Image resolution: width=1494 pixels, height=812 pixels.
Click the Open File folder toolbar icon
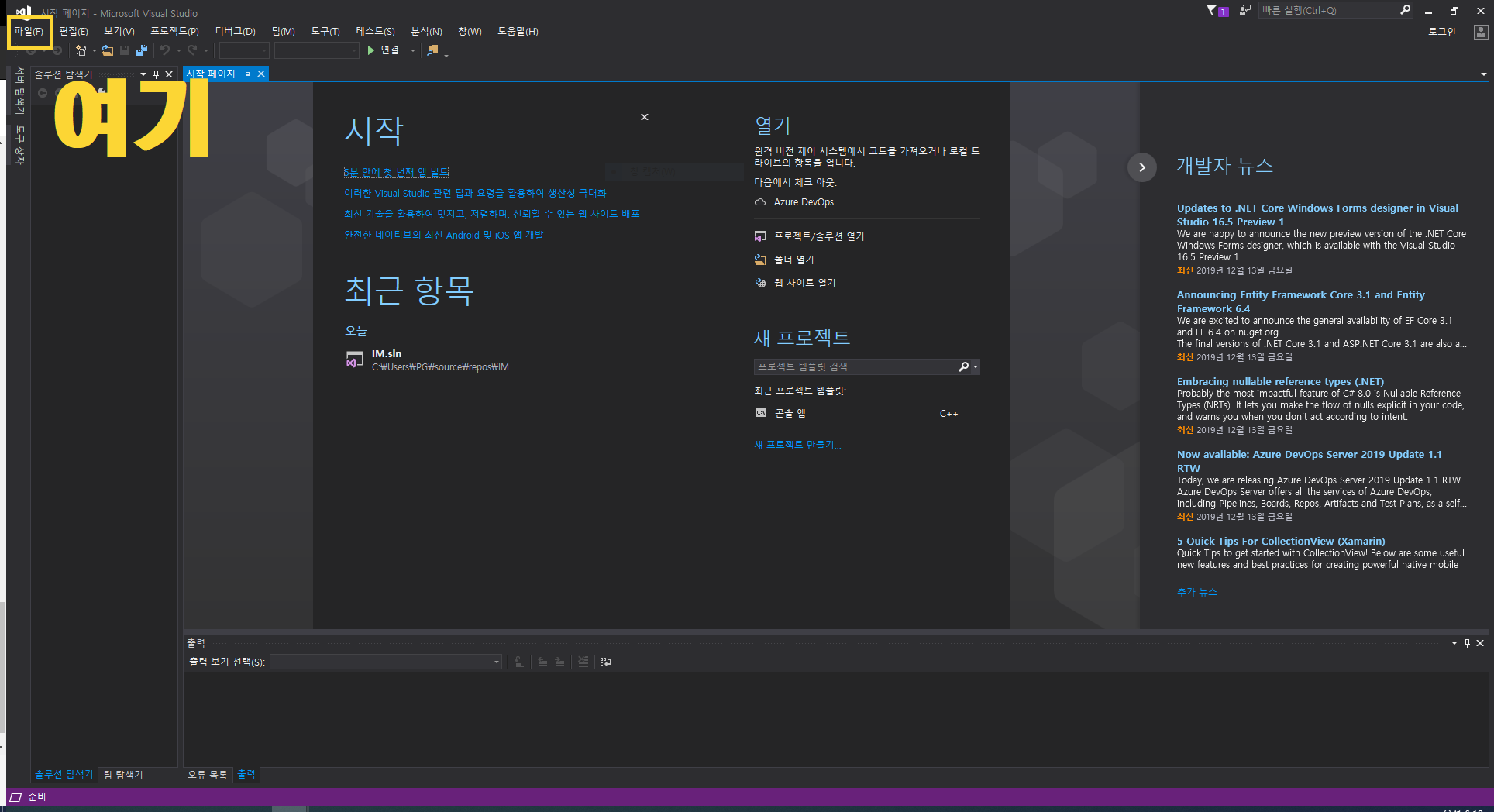tap(108, 50)
